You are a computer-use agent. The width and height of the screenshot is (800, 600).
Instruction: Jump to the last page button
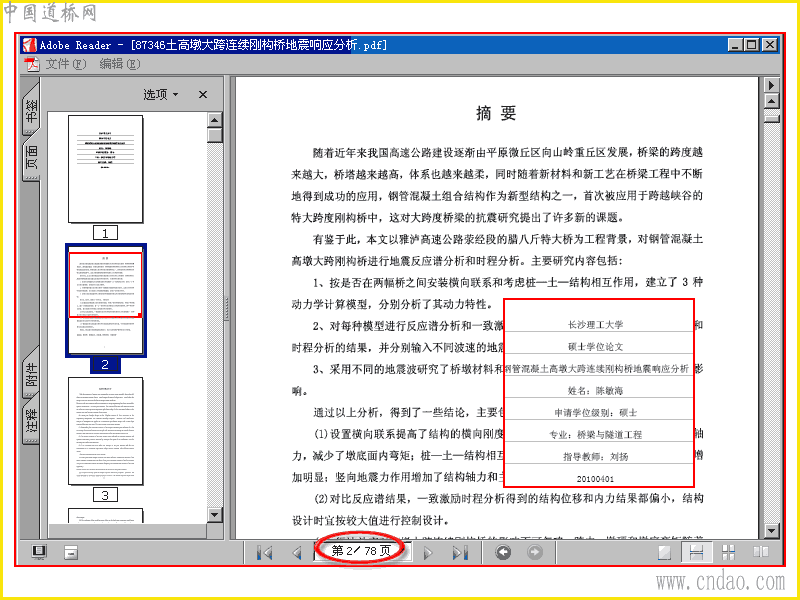(460, 552)
